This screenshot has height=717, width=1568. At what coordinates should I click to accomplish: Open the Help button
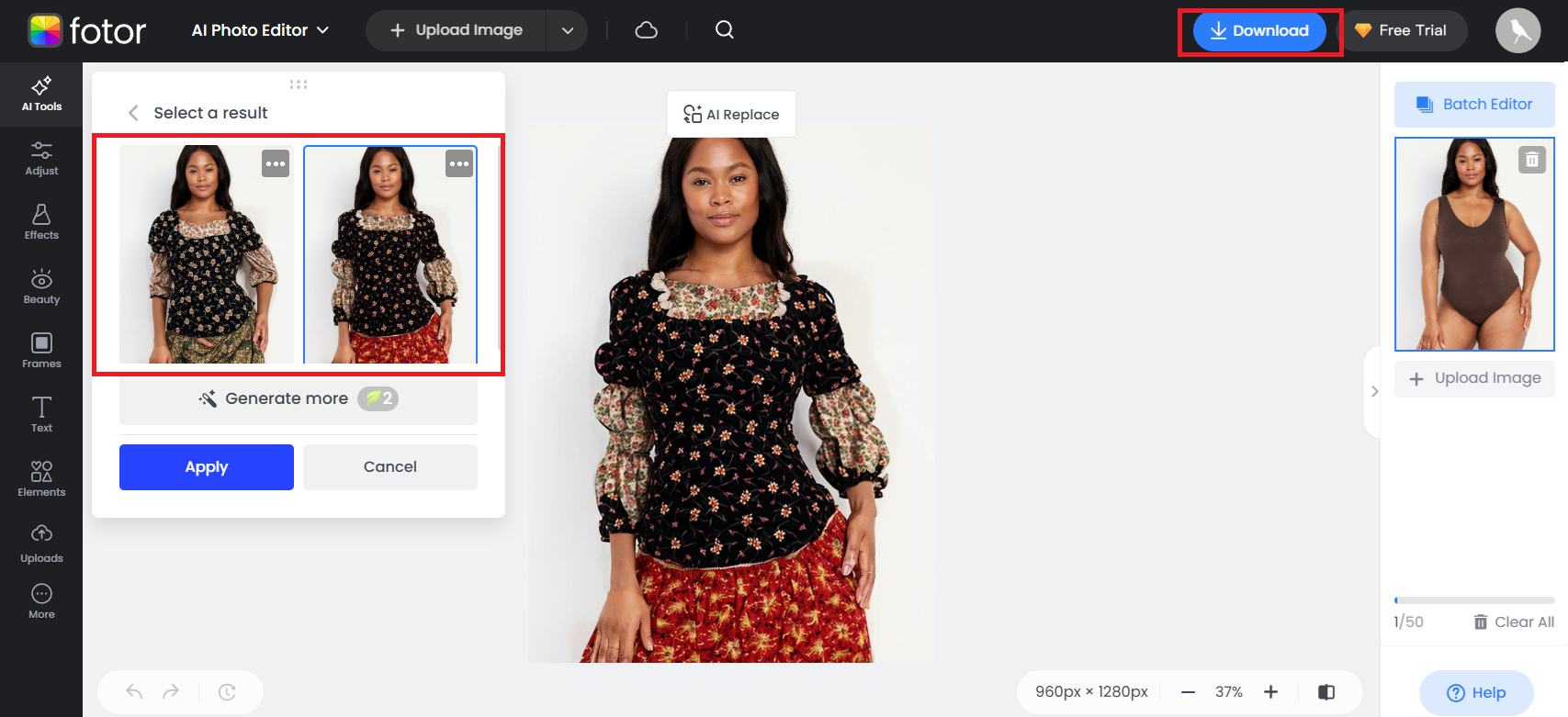(x=1476, y=693)
